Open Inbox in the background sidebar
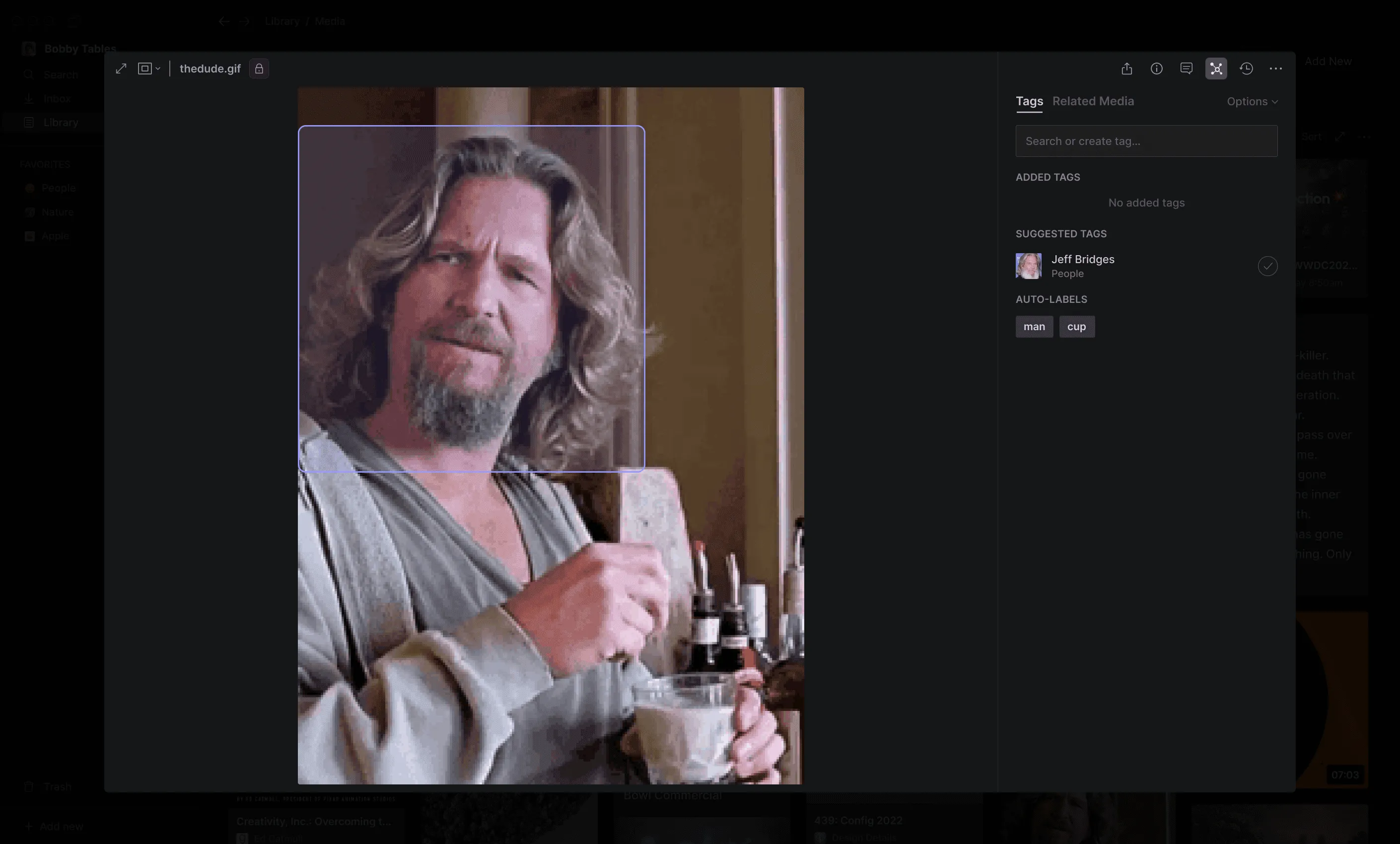Screen dimensions: 1400x844 57,98
